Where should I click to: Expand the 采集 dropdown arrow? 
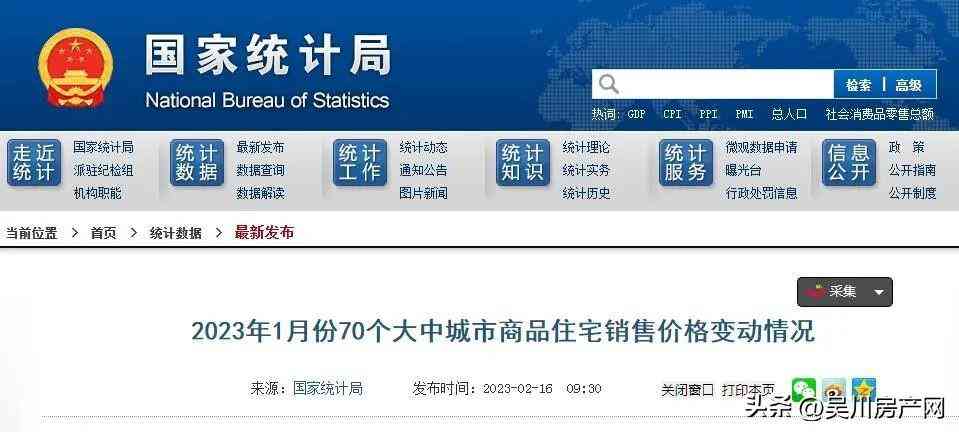tap(878, 292)
